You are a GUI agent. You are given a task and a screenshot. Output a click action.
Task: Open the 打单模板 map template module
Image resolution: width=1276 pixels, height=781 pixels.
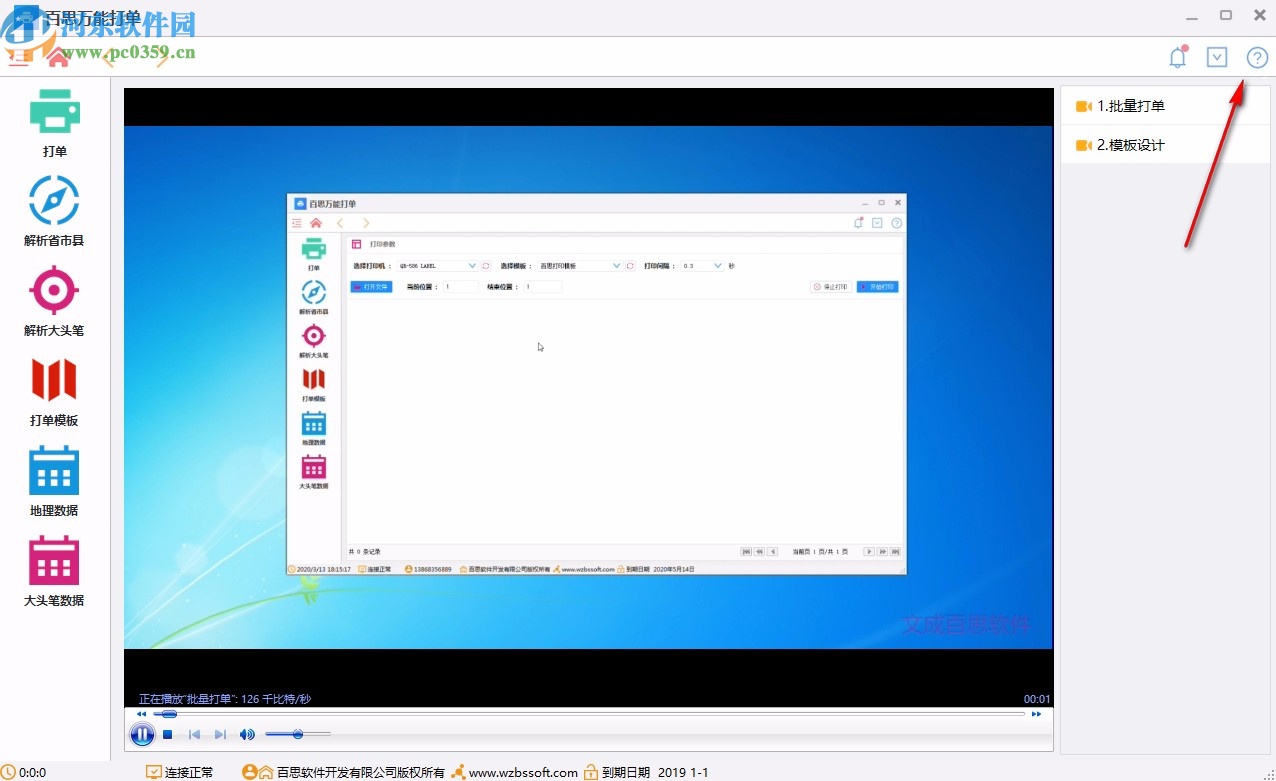point(54,391)
